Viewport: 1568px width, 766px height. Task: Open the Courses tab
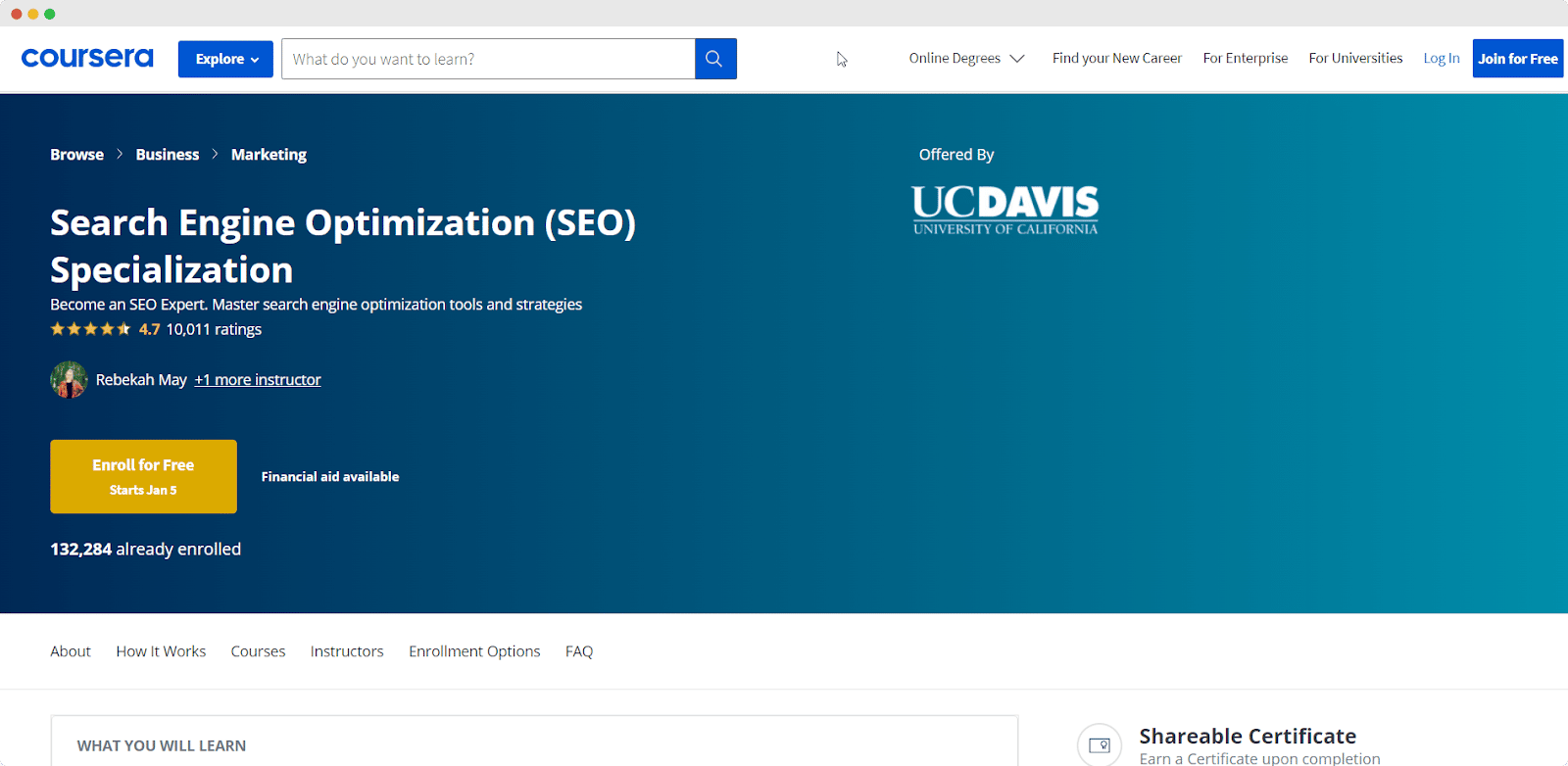pyautogui.click(x=258, y=651)
